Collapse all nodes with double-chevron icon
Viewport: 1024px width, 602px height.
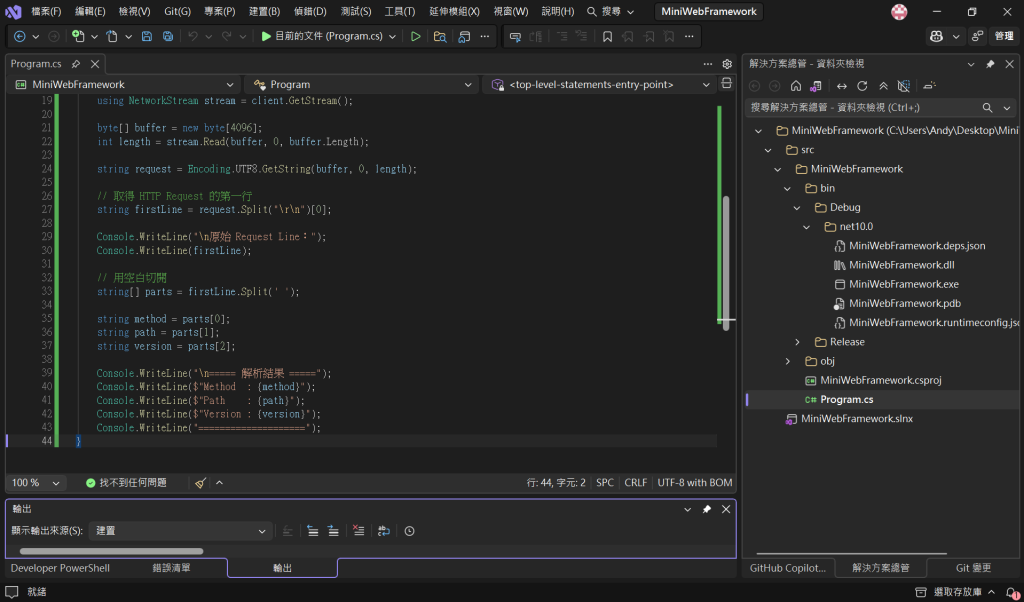[883, 86]
